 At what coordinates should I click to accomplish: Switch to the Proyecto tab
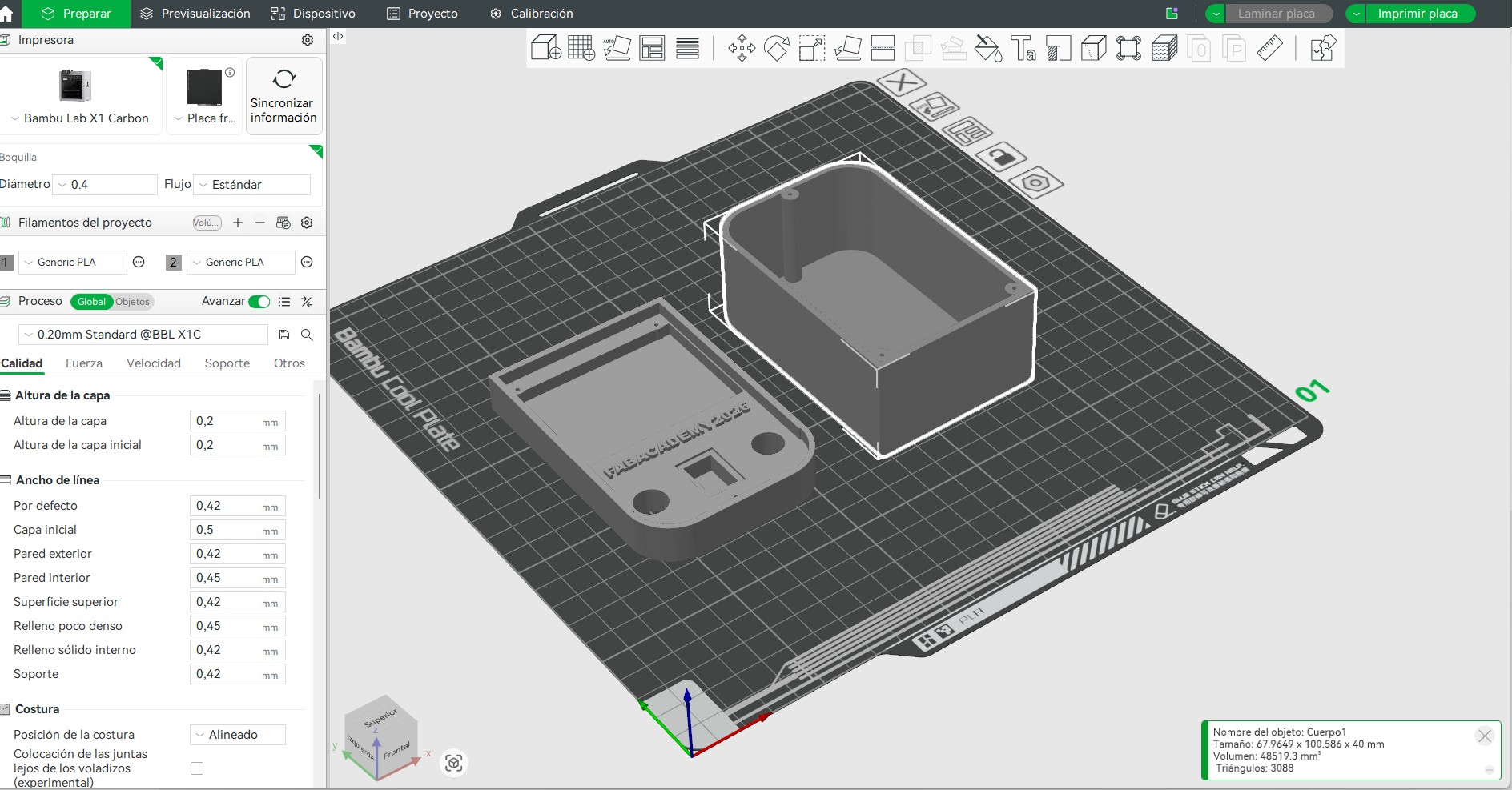[422, 14]
